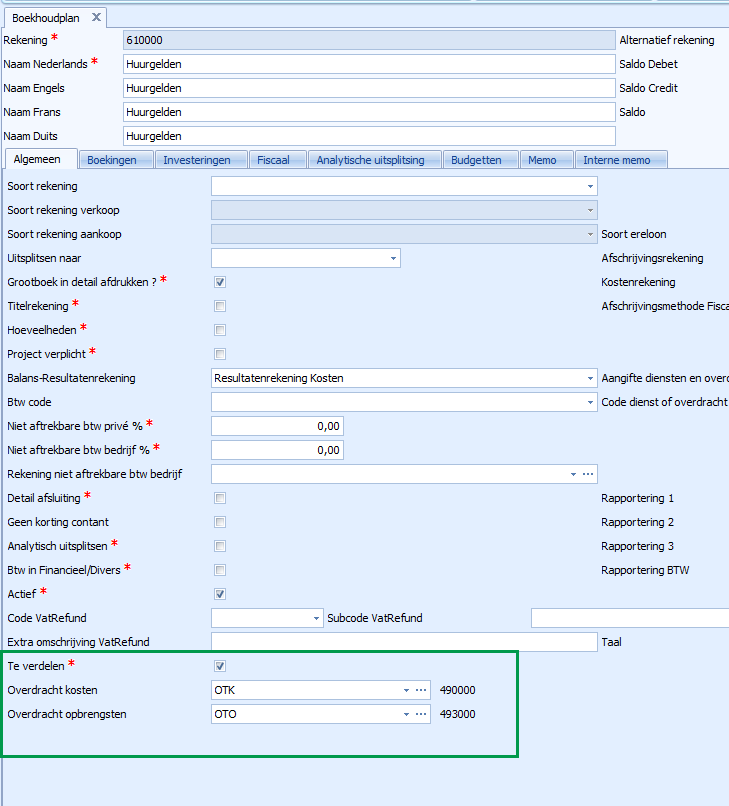Image resolution: width=729 pixels, height=806 pixels.
Task: Go to the Analytische uitsplitsing tab
Action: tap(372, 160)
